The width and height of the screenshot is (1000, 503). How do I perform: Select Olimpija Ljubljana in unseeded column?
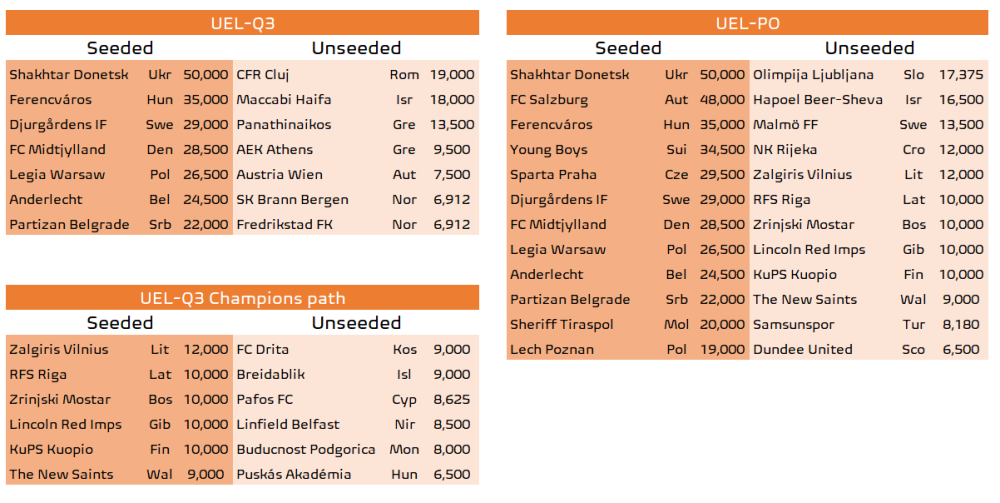[x=813, y=75]
